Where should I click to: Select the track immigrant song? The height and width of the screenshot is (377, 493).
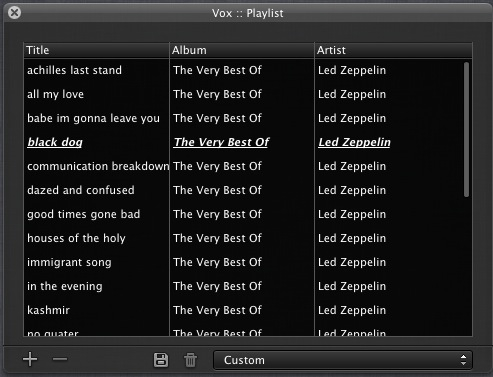click(x=248, y=262)
